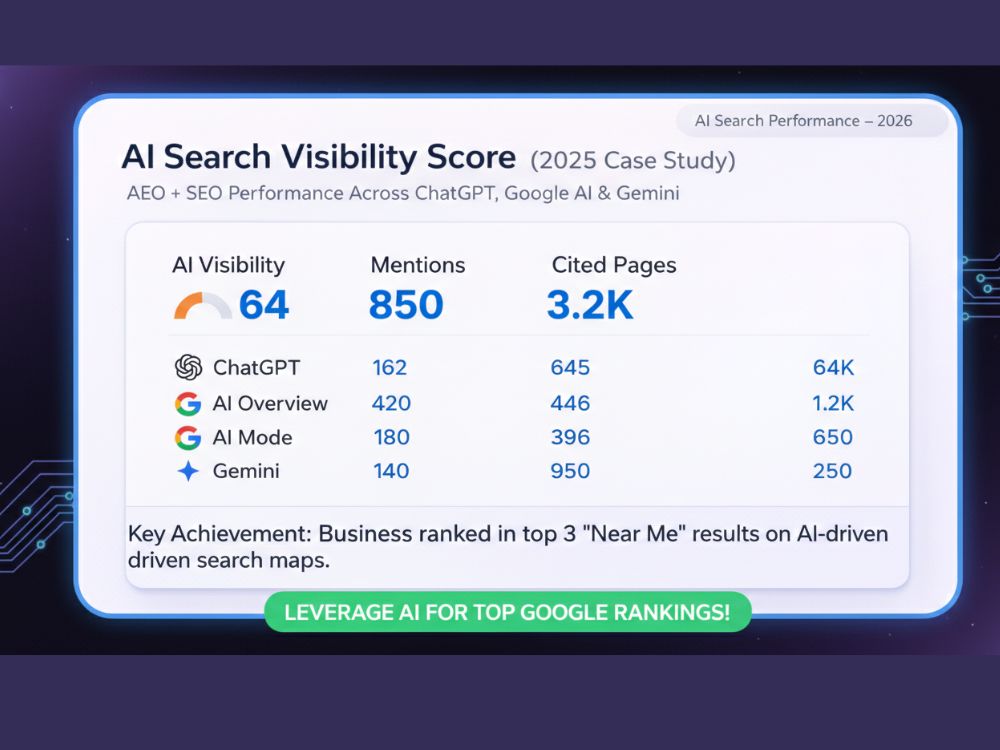
Task: Click the (2025 Case Study) label
Action: point(633,159)
